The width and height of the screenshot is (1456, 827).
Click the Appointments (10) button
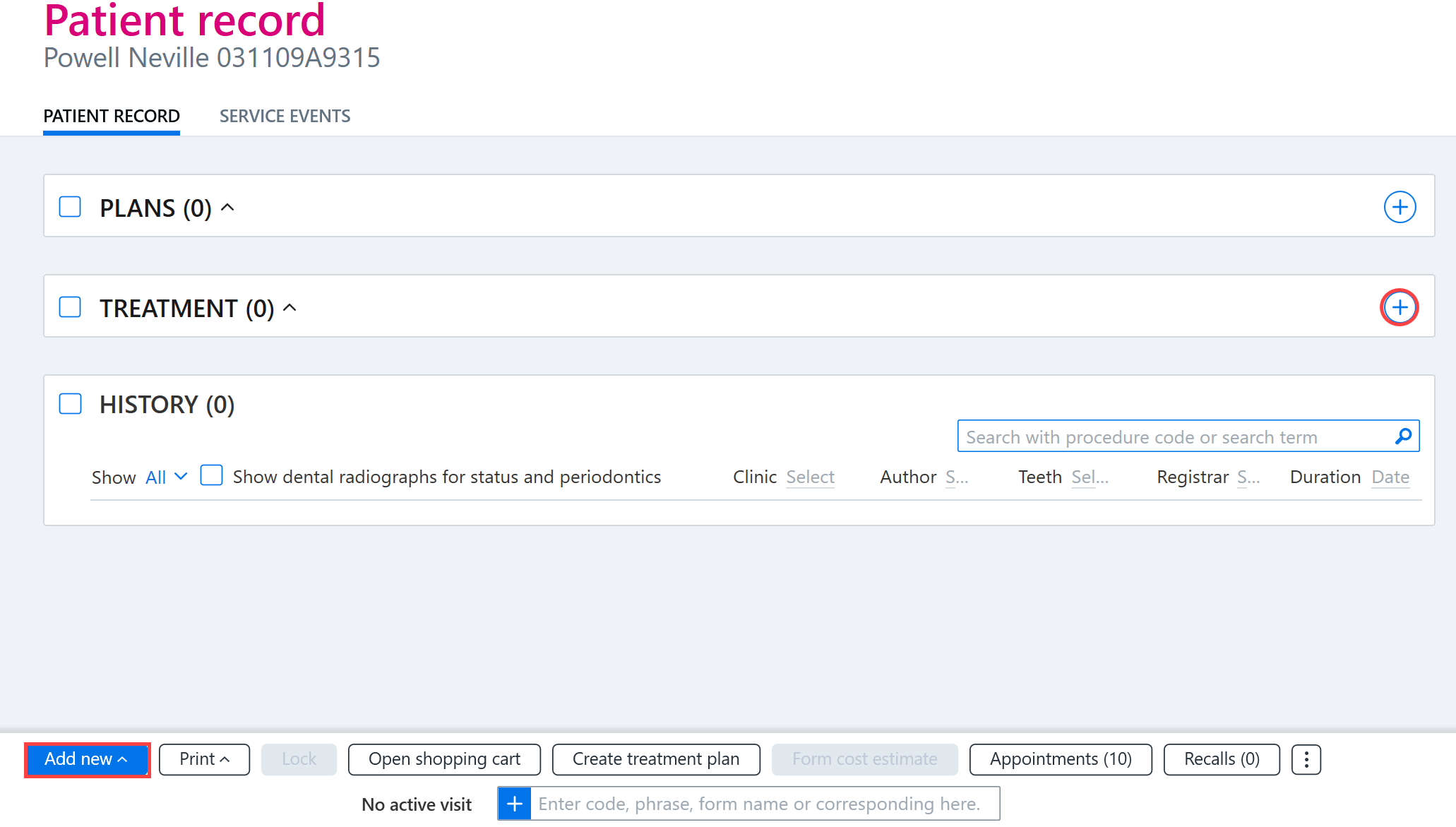[x=1061, y=759]
